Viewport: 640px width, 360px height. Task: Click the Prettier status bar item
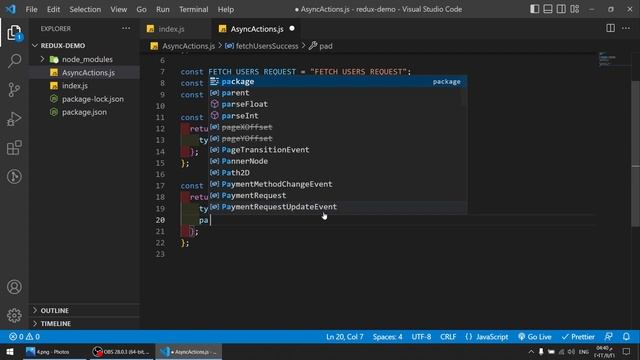tap(578, 337)
